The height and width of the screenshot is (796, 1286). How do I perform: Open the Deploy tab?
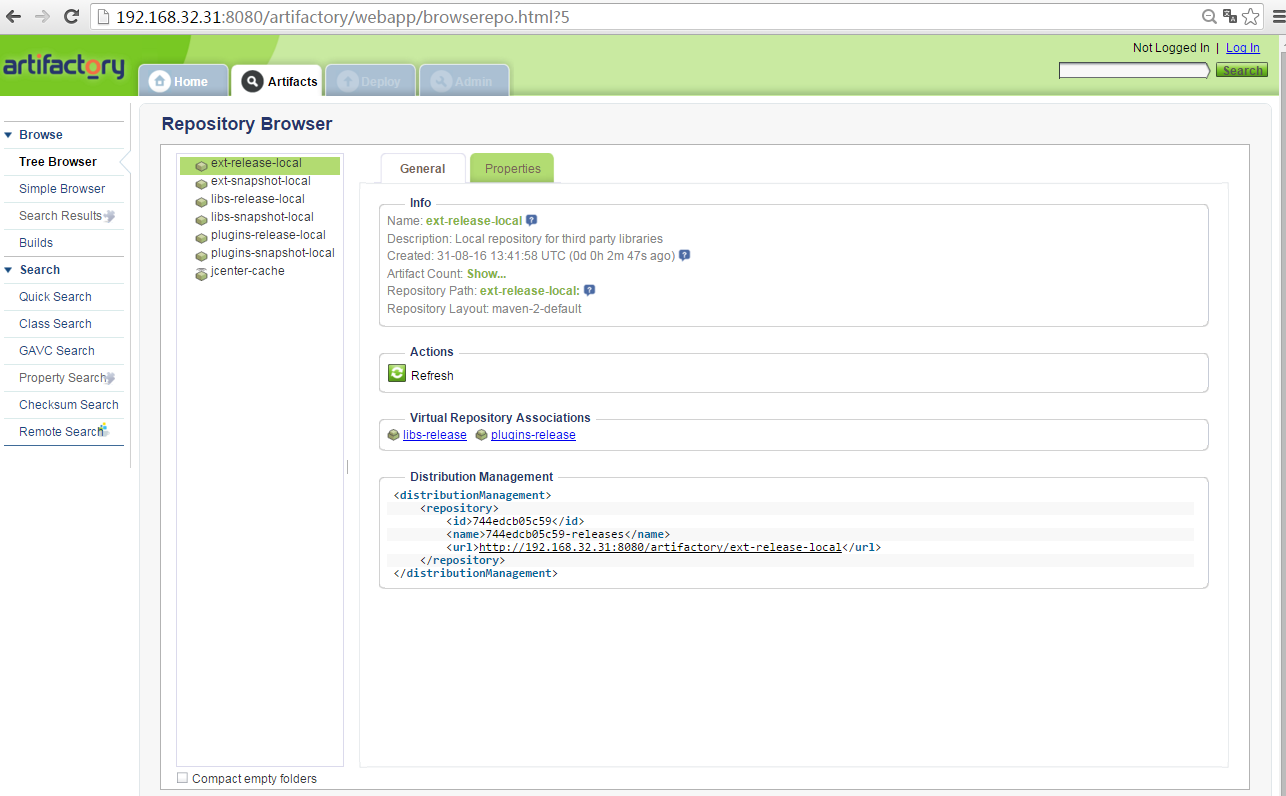tap(369, 81)
